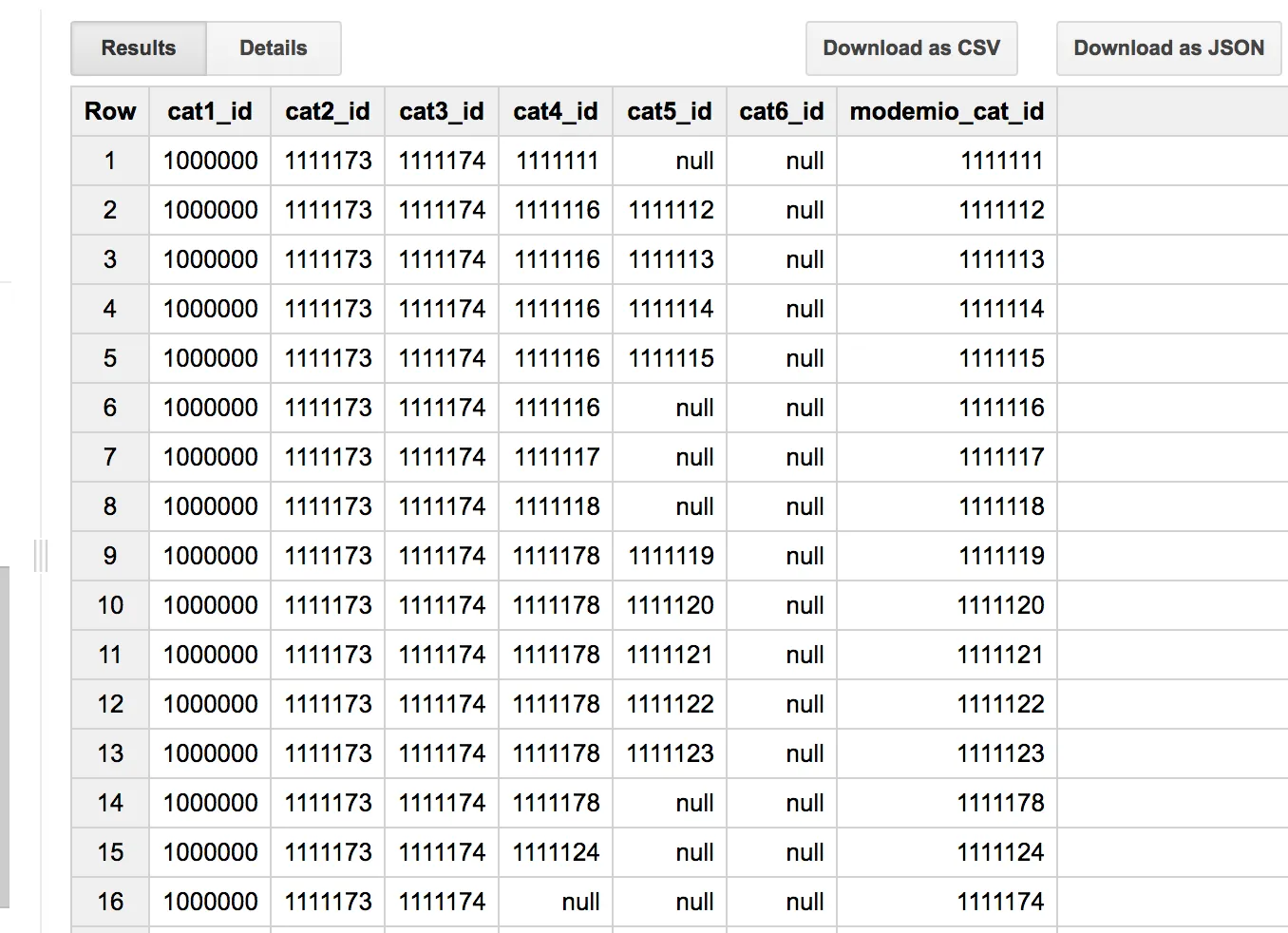The width and height of the screenshot is (1288, 933).
Task: Click cat3_id value 1111174 in row 14
Action: click(442, 803)
